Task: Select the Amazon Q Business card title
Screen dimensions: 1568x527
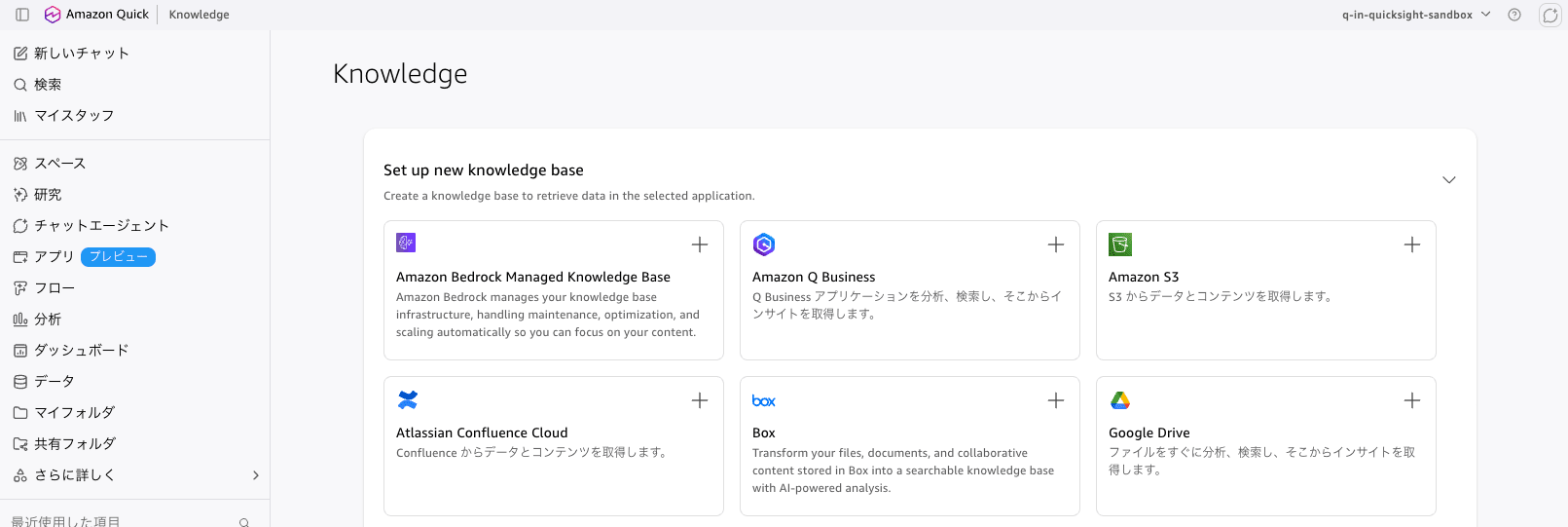Action: tap(814, 278)
